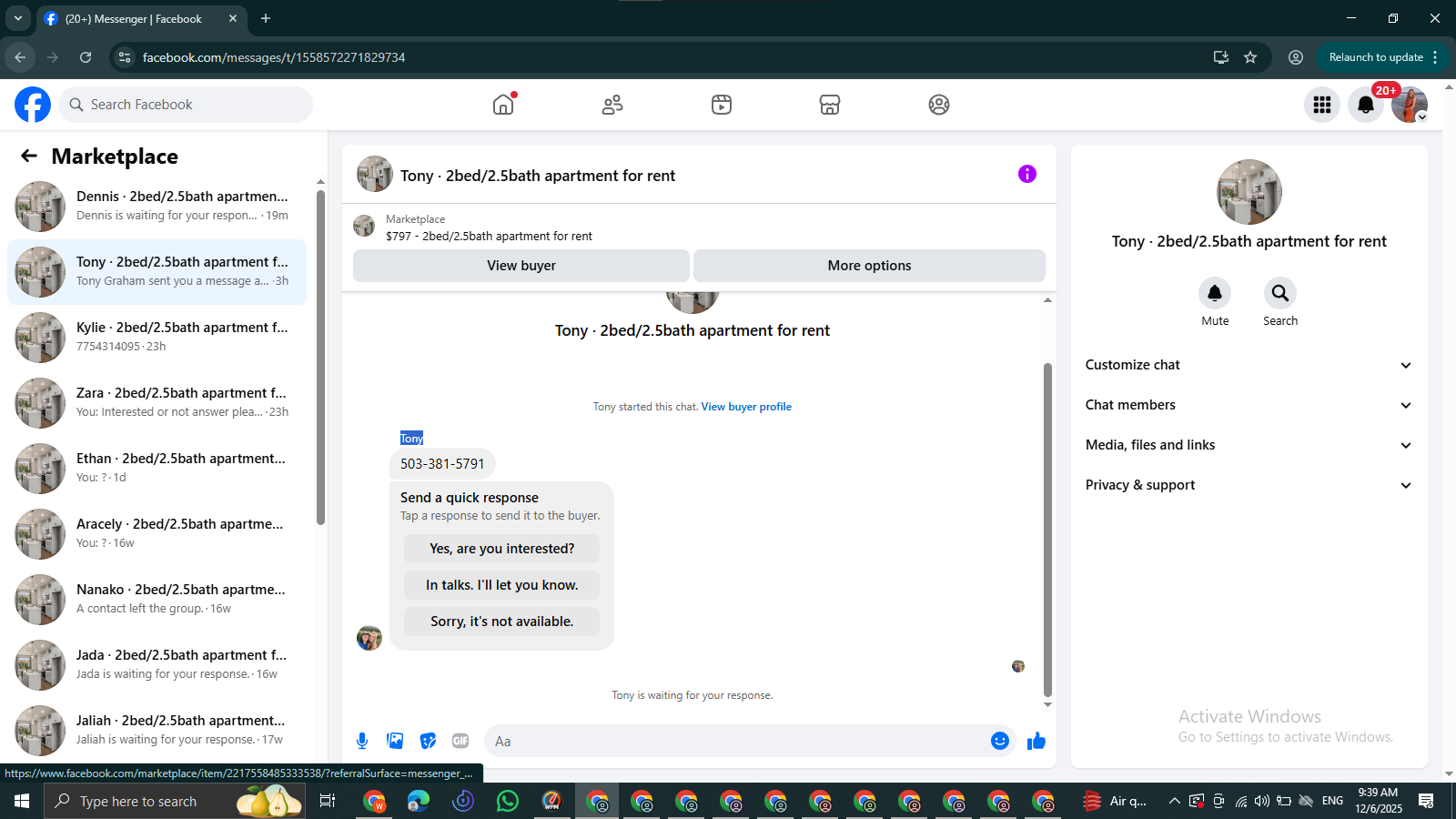Choose a sticker icon
The width and height of the screenshot is (1456, 819).
(428, 741)
